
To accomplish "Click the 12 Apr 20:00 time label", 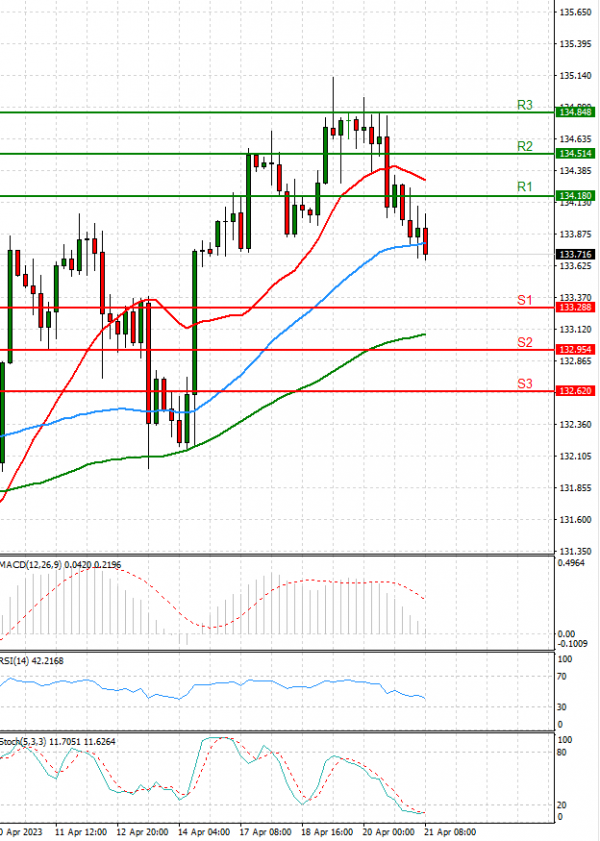I will pos(142,832).
